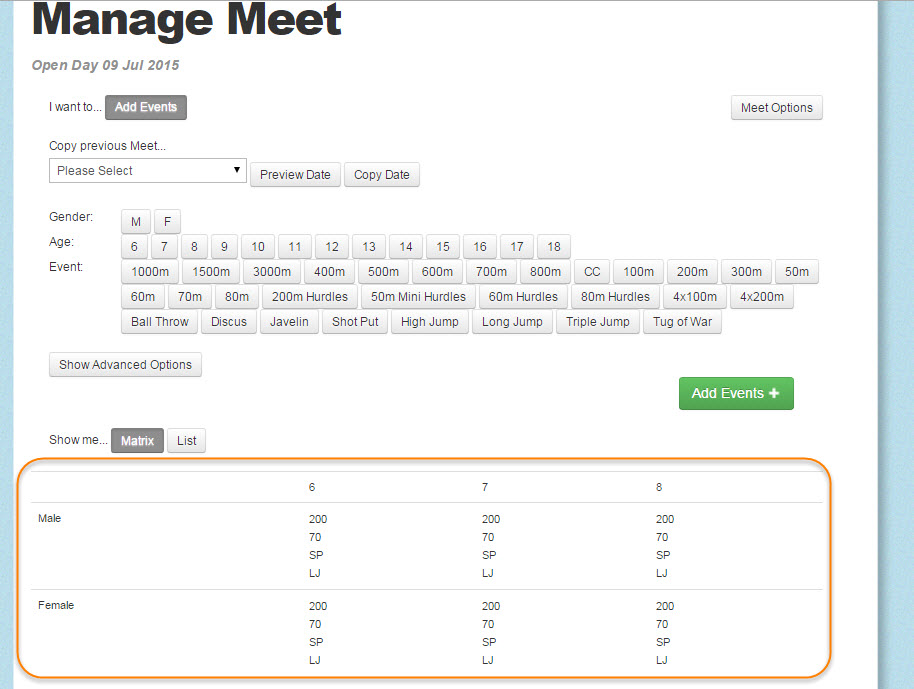Click green Add Events plus button
Viewport: 914px width, 689px height.
(x=736, y=393)
